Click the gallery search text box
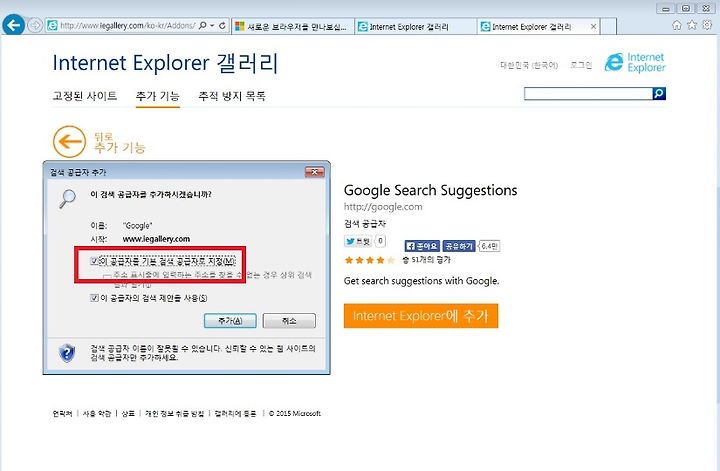This screenshot has width=720, height=471. point(588,94)
